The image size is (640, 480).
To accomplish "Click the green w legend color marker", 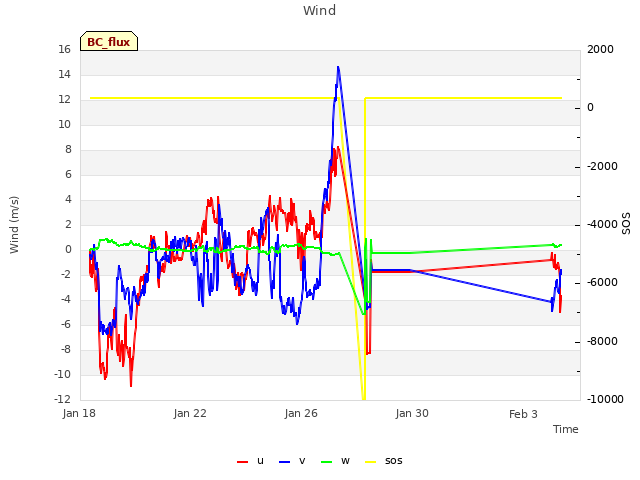I will [327, 462].
